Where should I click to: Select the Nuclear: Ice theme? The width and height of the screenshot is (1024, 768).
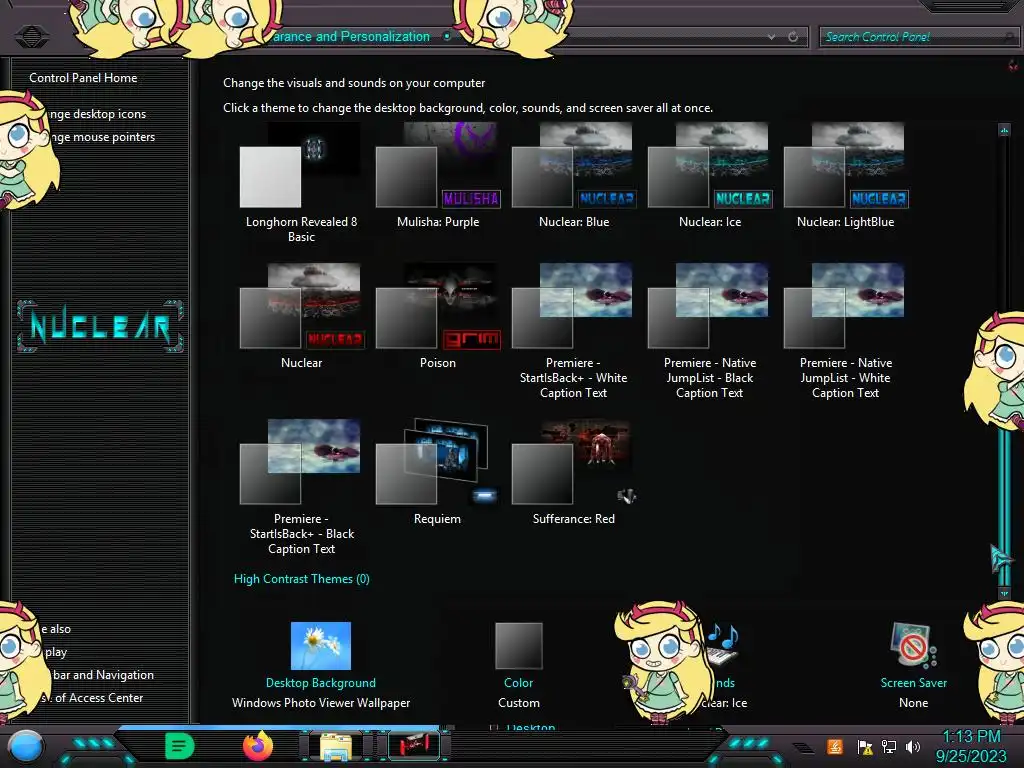(710, 175)
